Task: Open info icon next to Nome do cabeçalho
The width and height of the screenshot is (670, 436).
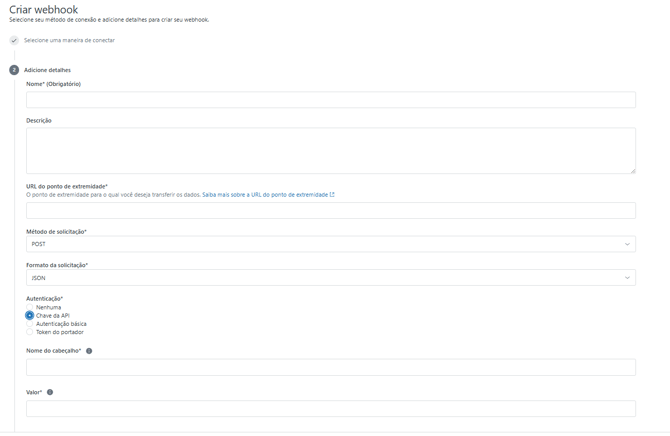Action: tap(89, 351)
